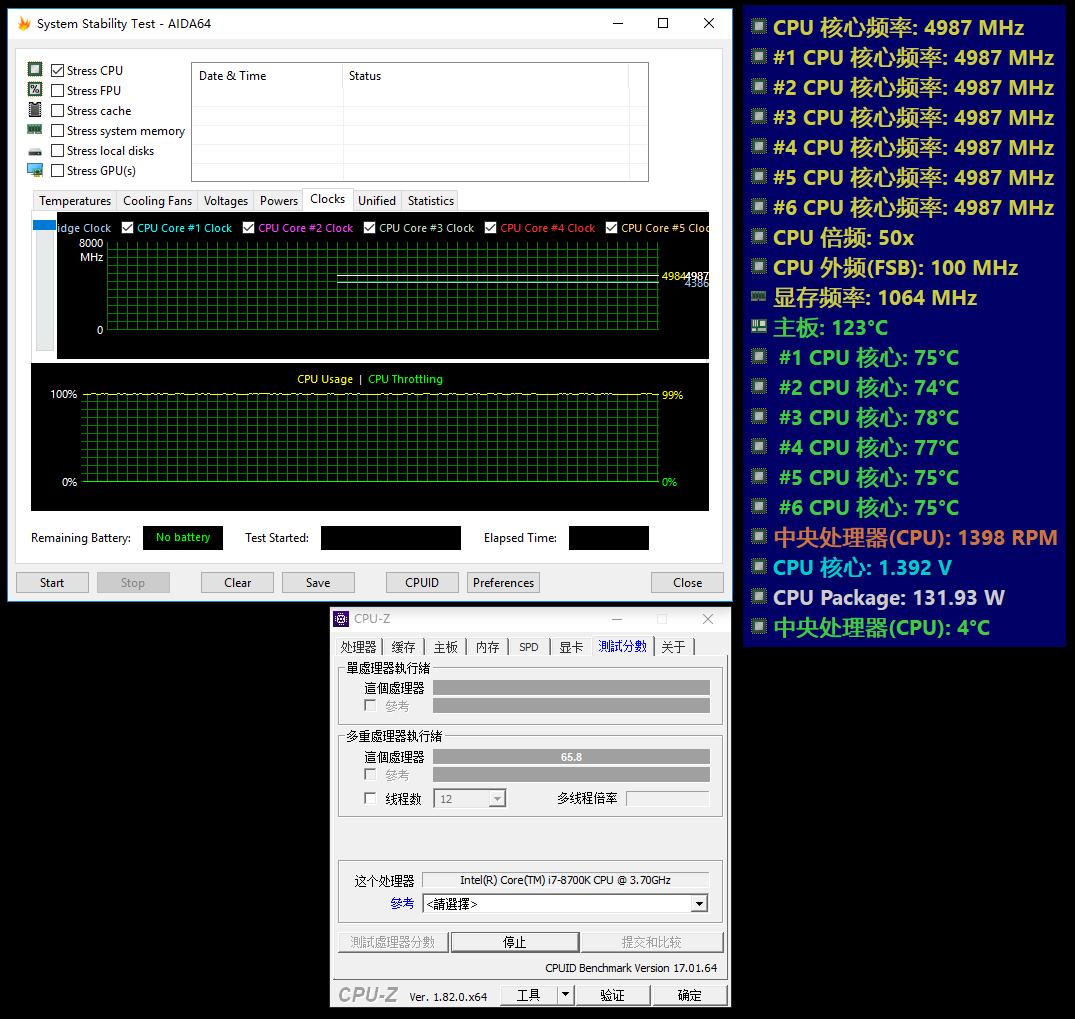The width and height of the screenshot is (1075, 1019).
Task: Click the CPU-Z app icon in title bar
Action: click(x=341, y=619)
